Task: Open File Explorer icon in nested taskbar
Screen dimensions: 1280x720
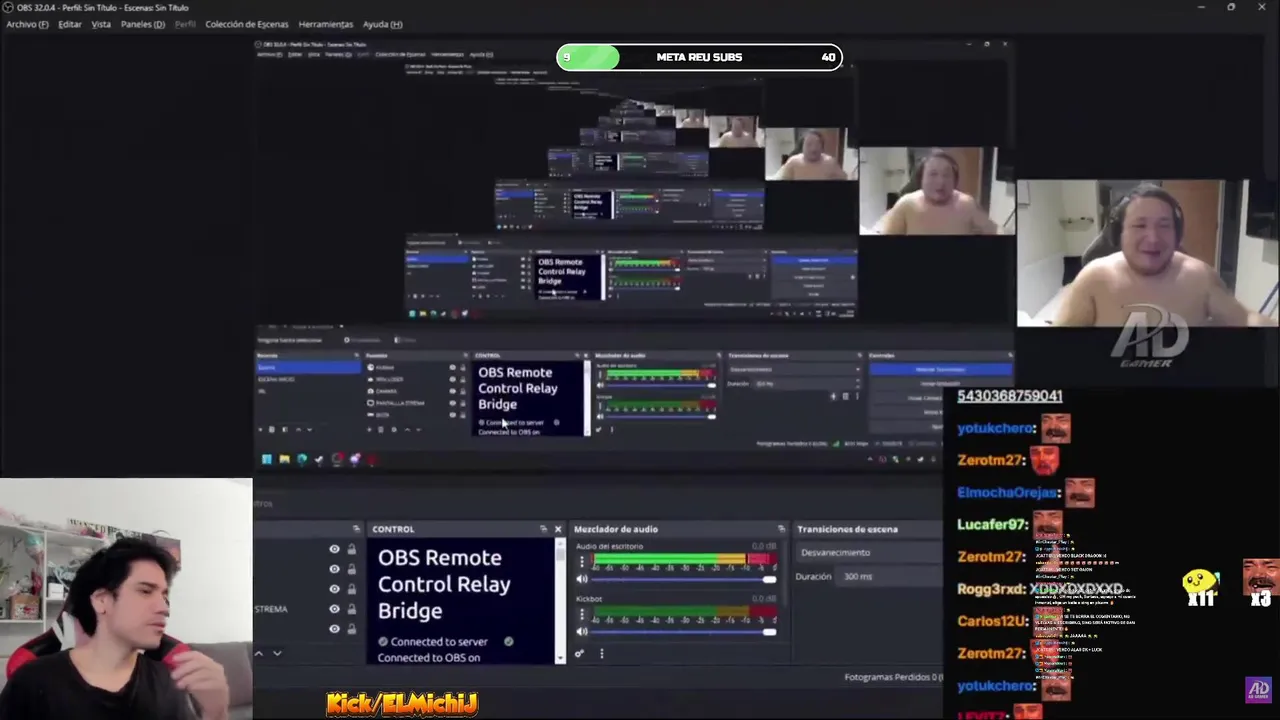Action: coord(284,459)
